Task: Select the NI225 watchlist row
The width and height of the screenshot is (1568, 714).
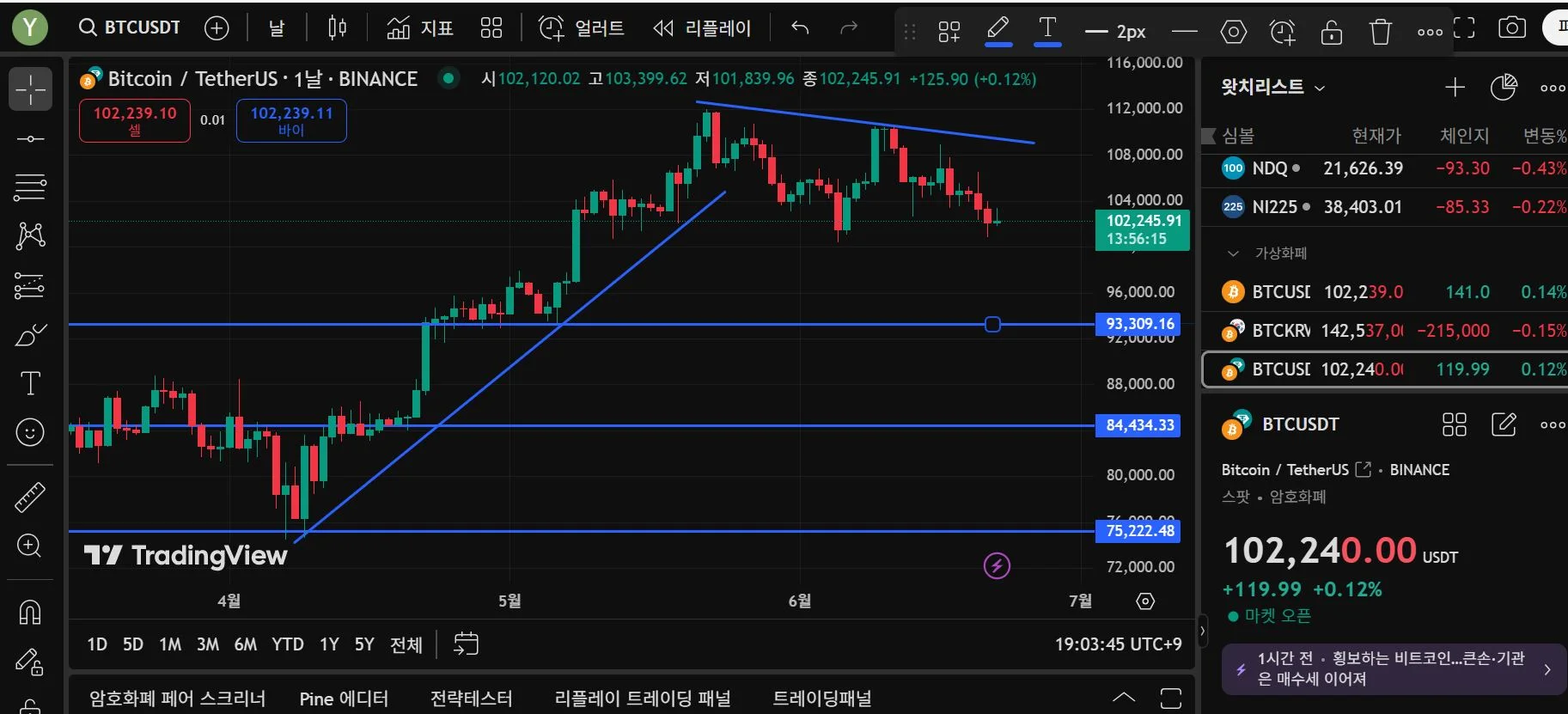Action: click(1384, 207)
